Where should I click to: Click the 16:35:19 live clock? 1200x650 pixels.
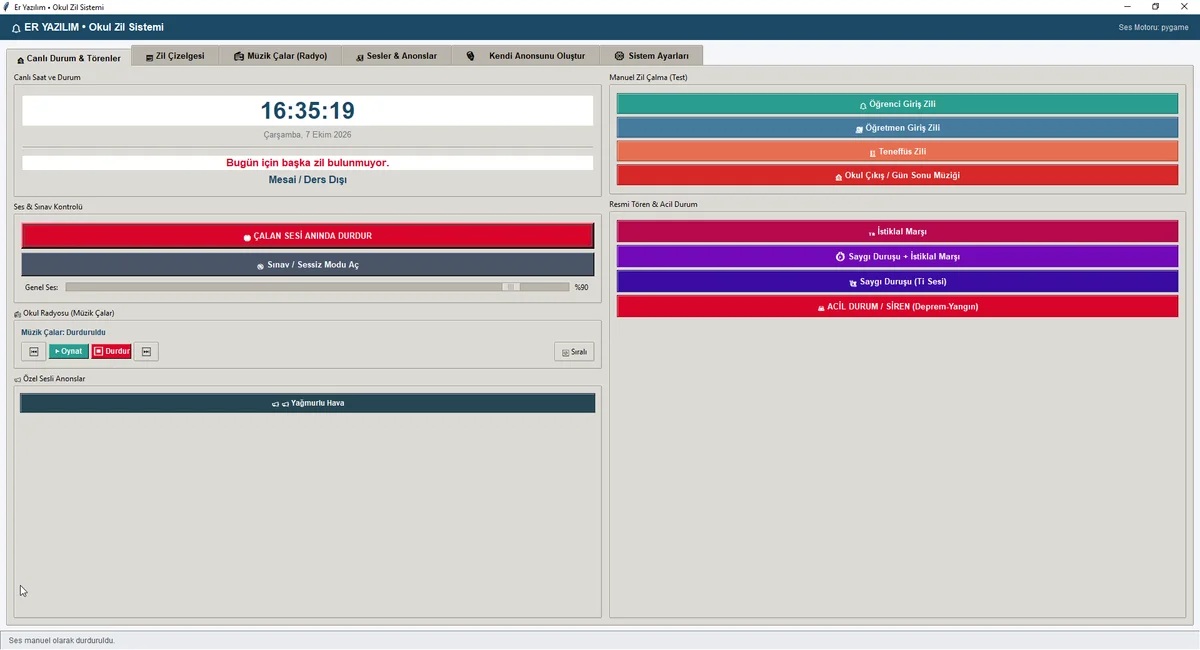pyautogui.click(x=308, y=111)
